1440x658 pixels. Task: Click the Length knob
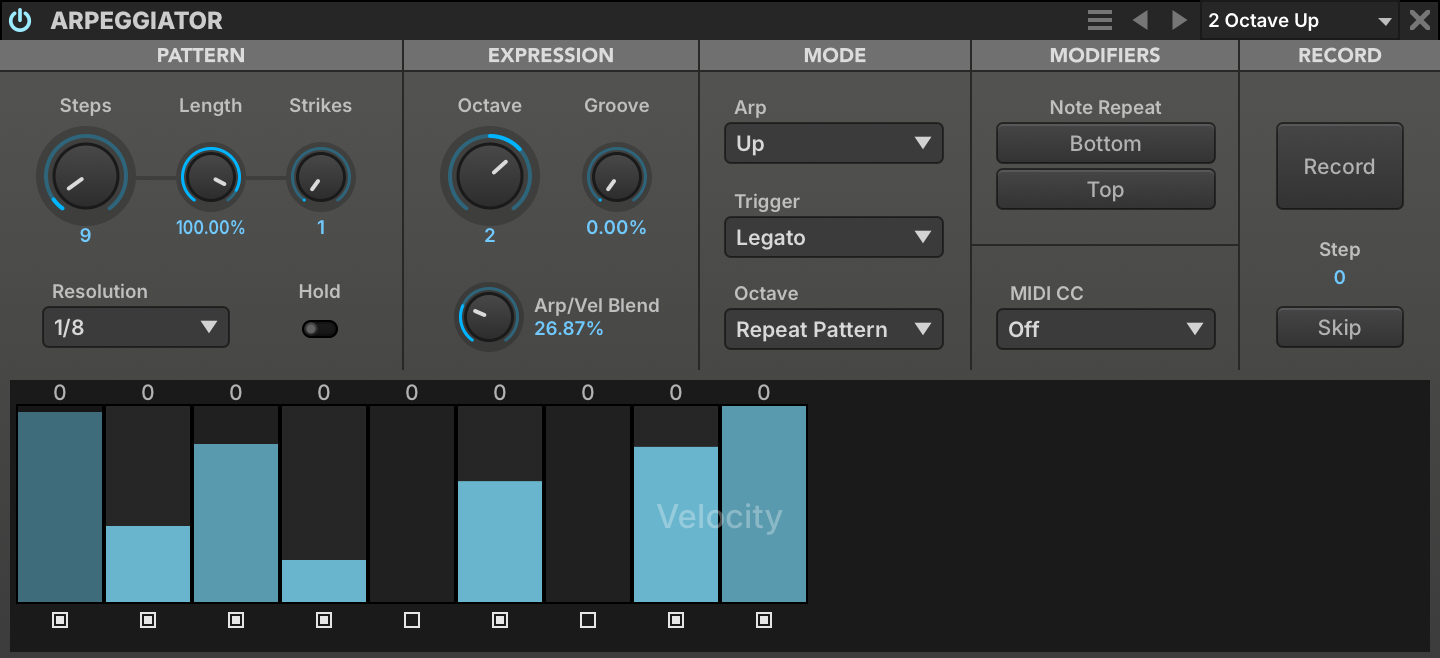[211, 177]
